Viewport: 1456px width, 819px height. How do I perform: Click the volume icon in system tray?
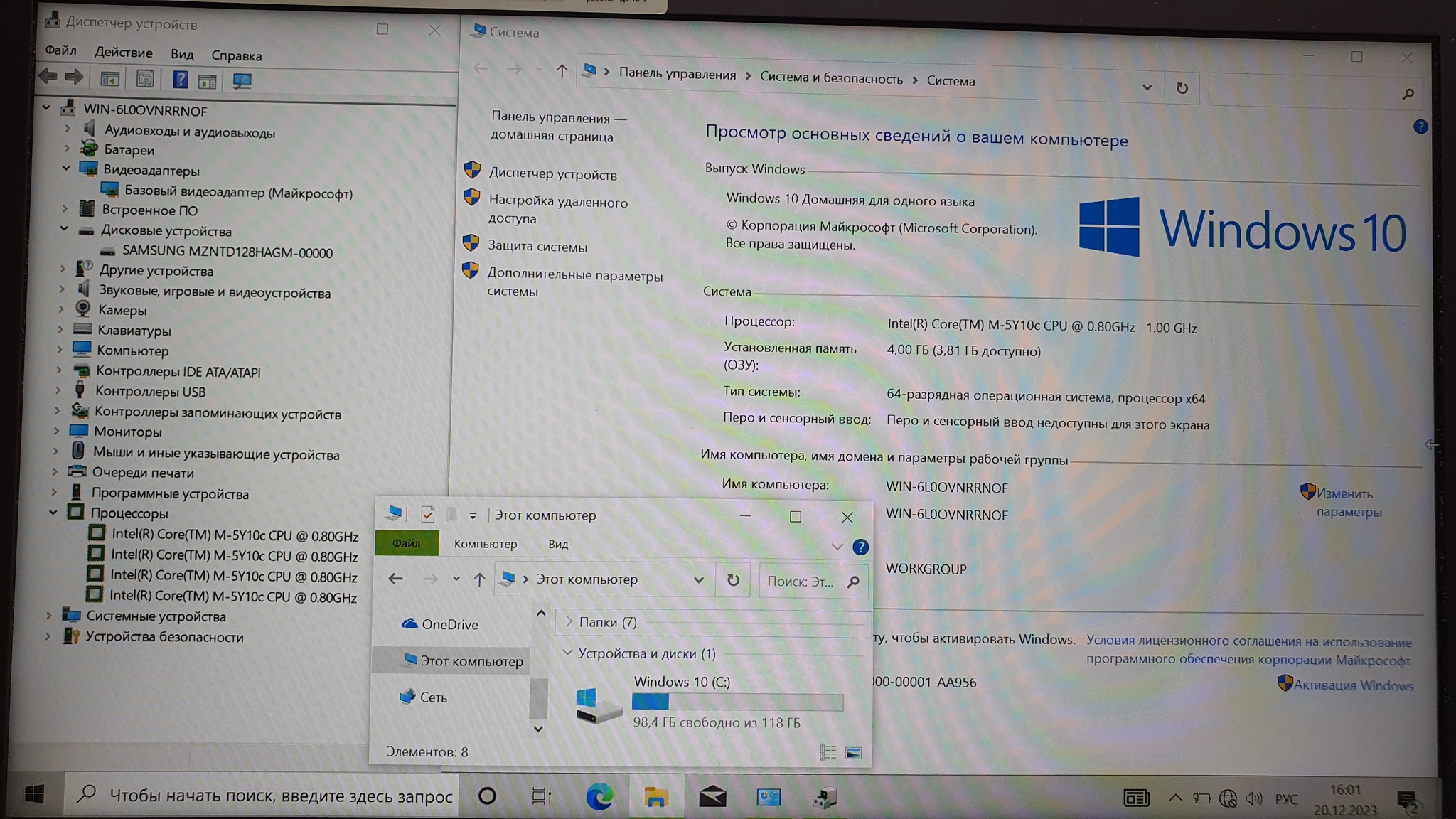pyautogui.click(x=1253, y=798)
